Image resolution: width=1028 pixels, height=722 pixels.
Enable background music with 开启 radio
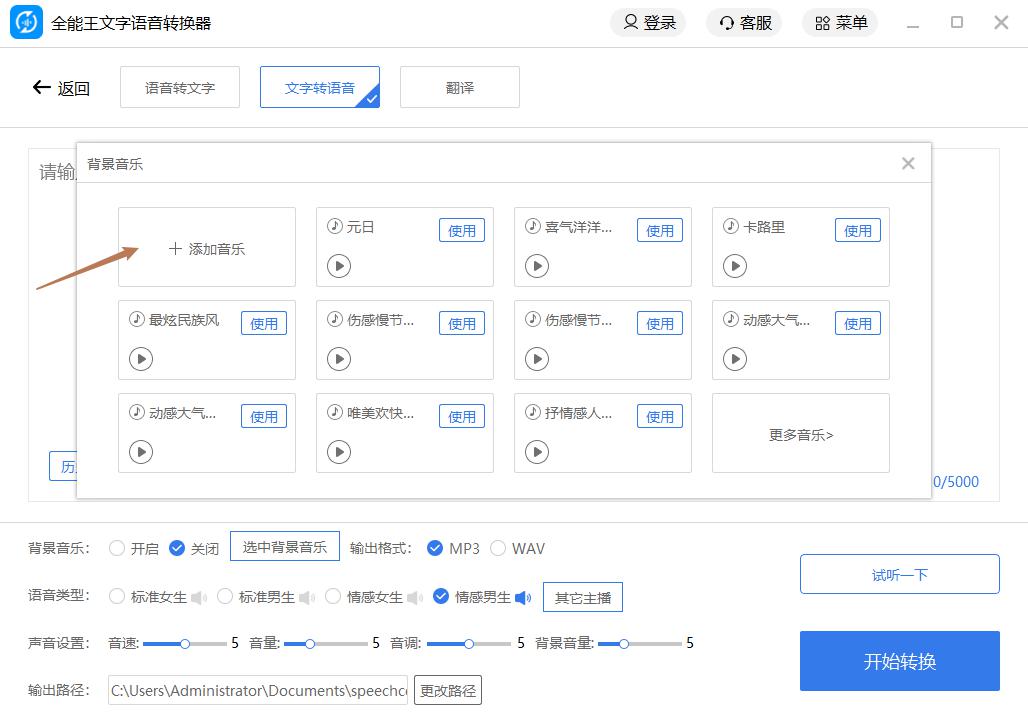coord(117,548)
